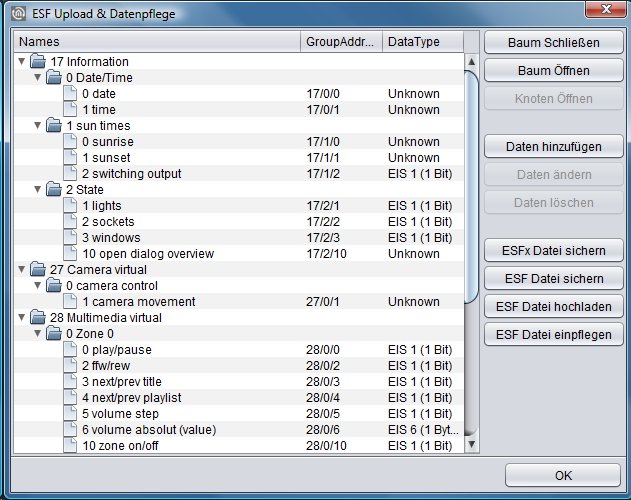Image resolution: width=631 pixels, height=500 pixels.
Task: Click the scrollbar down arrow in tree list
Action: (x=472, y=444)
